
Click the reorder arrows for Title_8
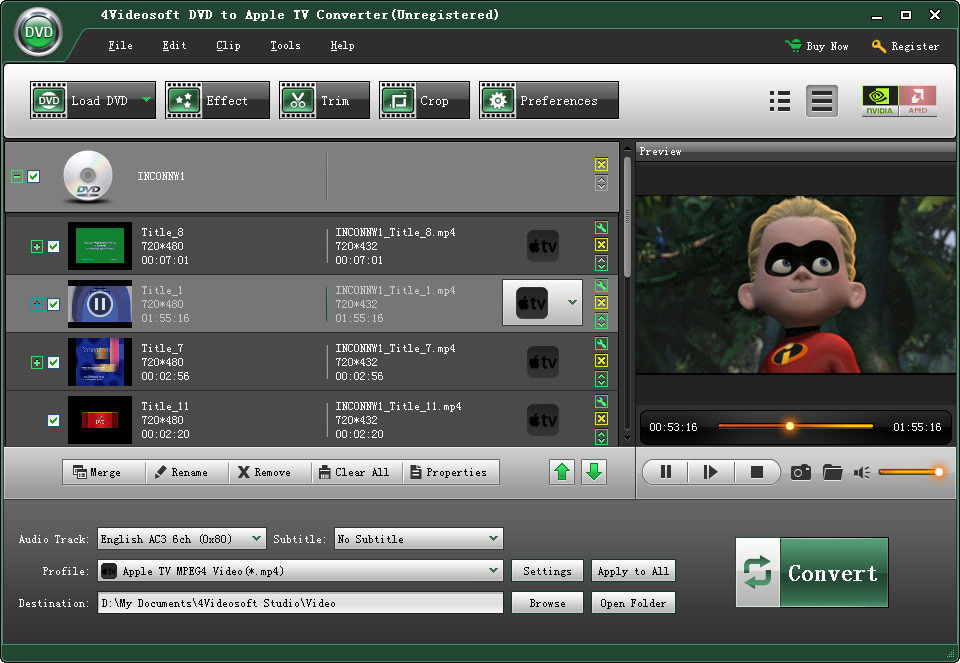(x=601, y=263)
